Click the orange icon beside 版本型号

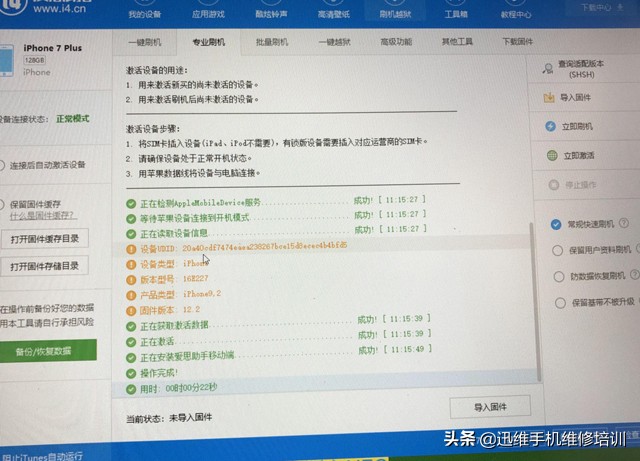point(131,280)
